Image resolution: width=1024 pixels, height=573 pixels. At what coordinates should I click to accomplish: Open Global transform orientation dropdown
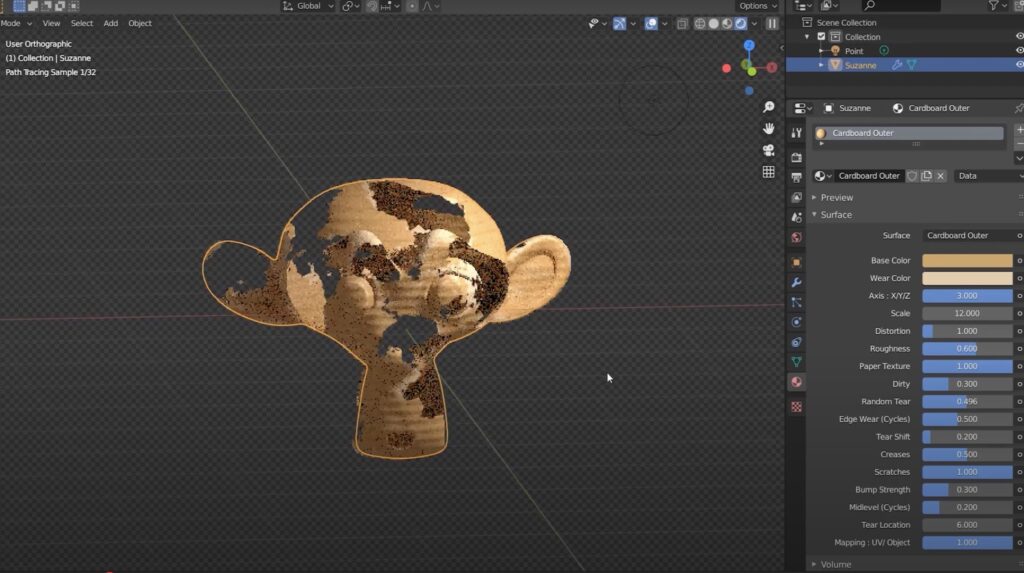(x=308, y=6)
